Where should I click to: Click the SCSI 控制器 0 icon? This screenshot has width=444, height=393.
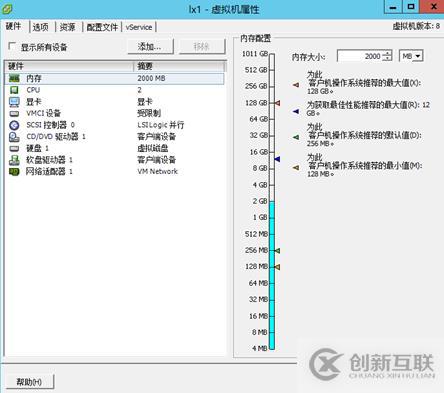coord(14,125)
